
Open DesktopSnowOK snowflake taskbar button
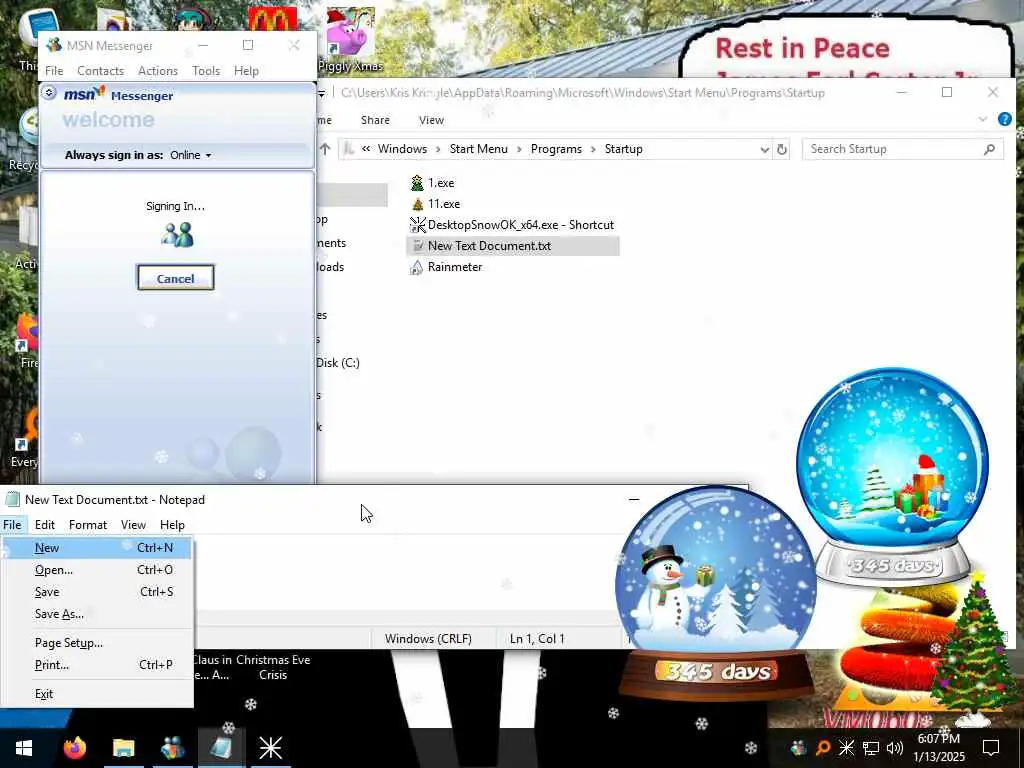coord(270,748)
